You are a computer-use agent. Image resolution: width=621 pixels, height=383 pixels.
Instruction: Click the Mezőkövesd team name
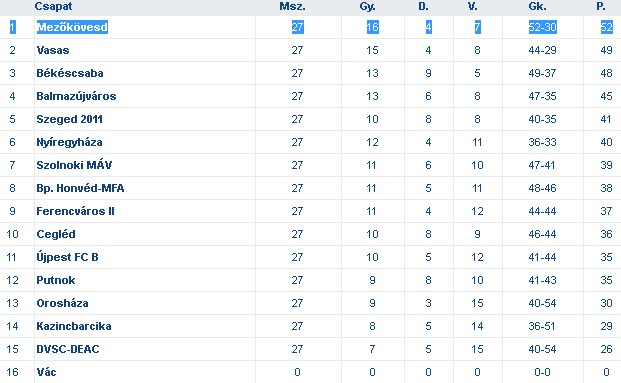72,27
